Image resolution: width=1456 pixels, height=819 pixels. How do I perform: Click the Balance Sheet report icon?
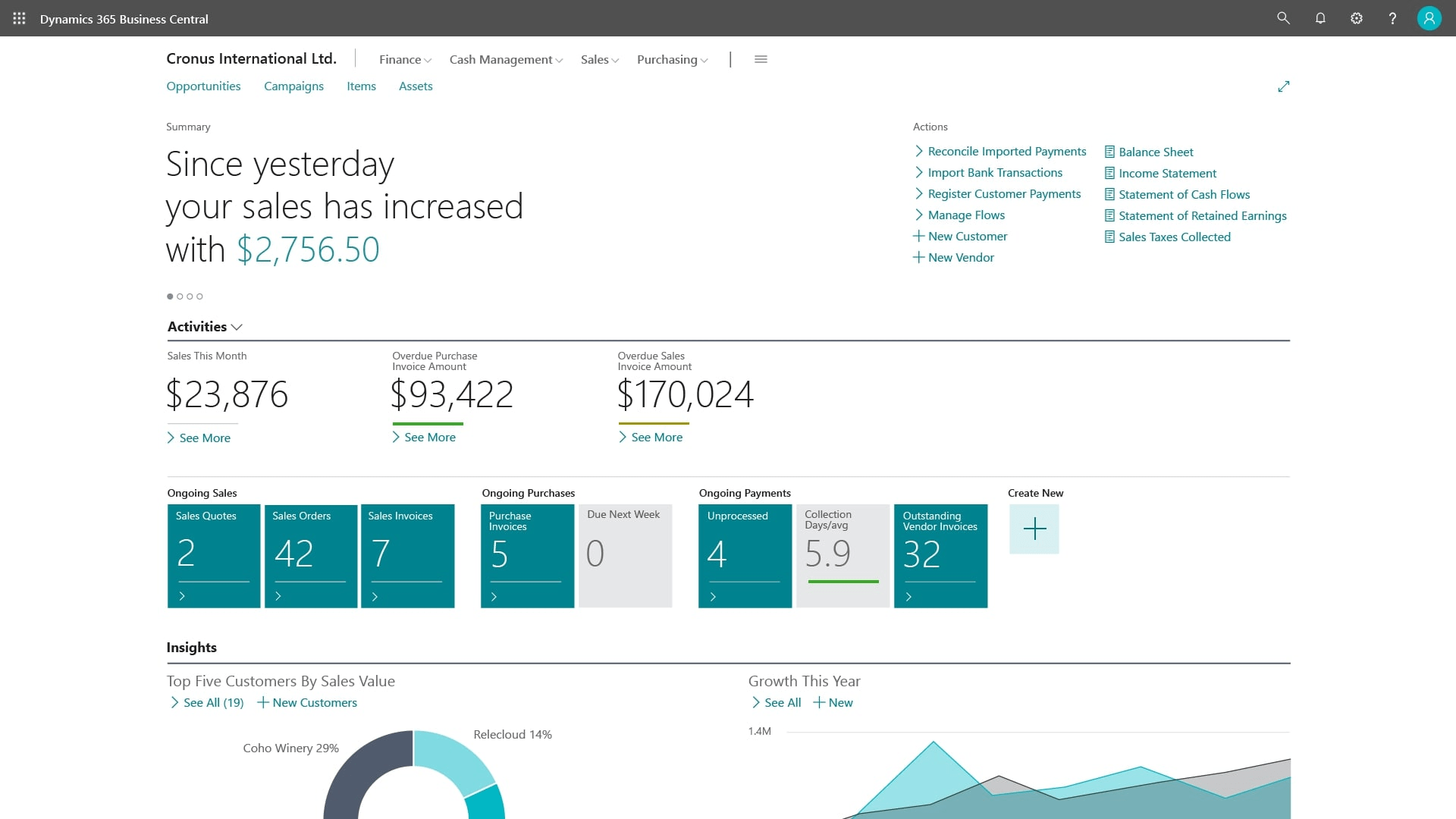[1109, 152]
